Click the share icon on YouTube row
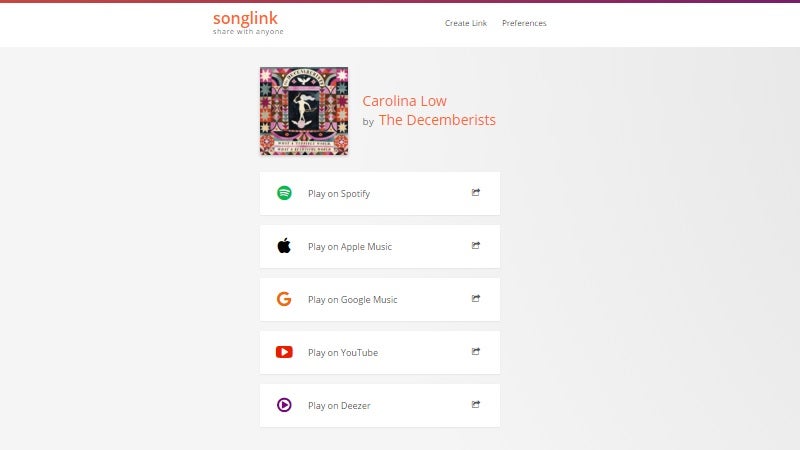The height and width of the screenshot is (450, 800). point(476,352)
